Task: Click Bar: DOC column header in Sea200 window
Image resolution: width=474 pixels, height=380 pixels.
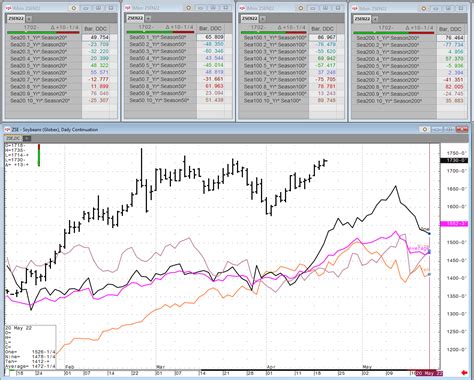Action: click(x=450, y=29)
